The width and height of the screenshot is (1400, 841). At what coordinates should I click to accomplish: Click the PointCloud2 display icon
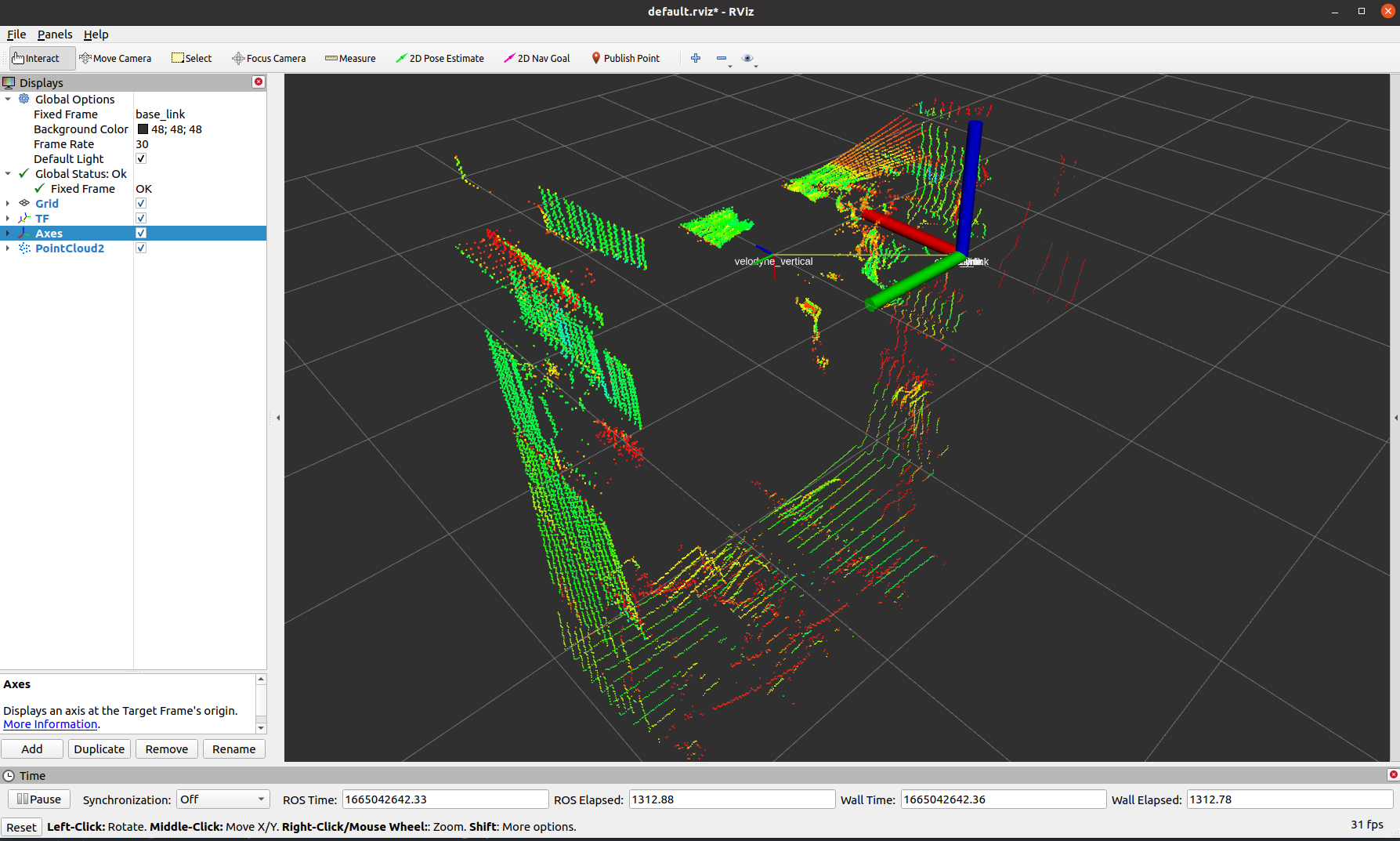24,248
